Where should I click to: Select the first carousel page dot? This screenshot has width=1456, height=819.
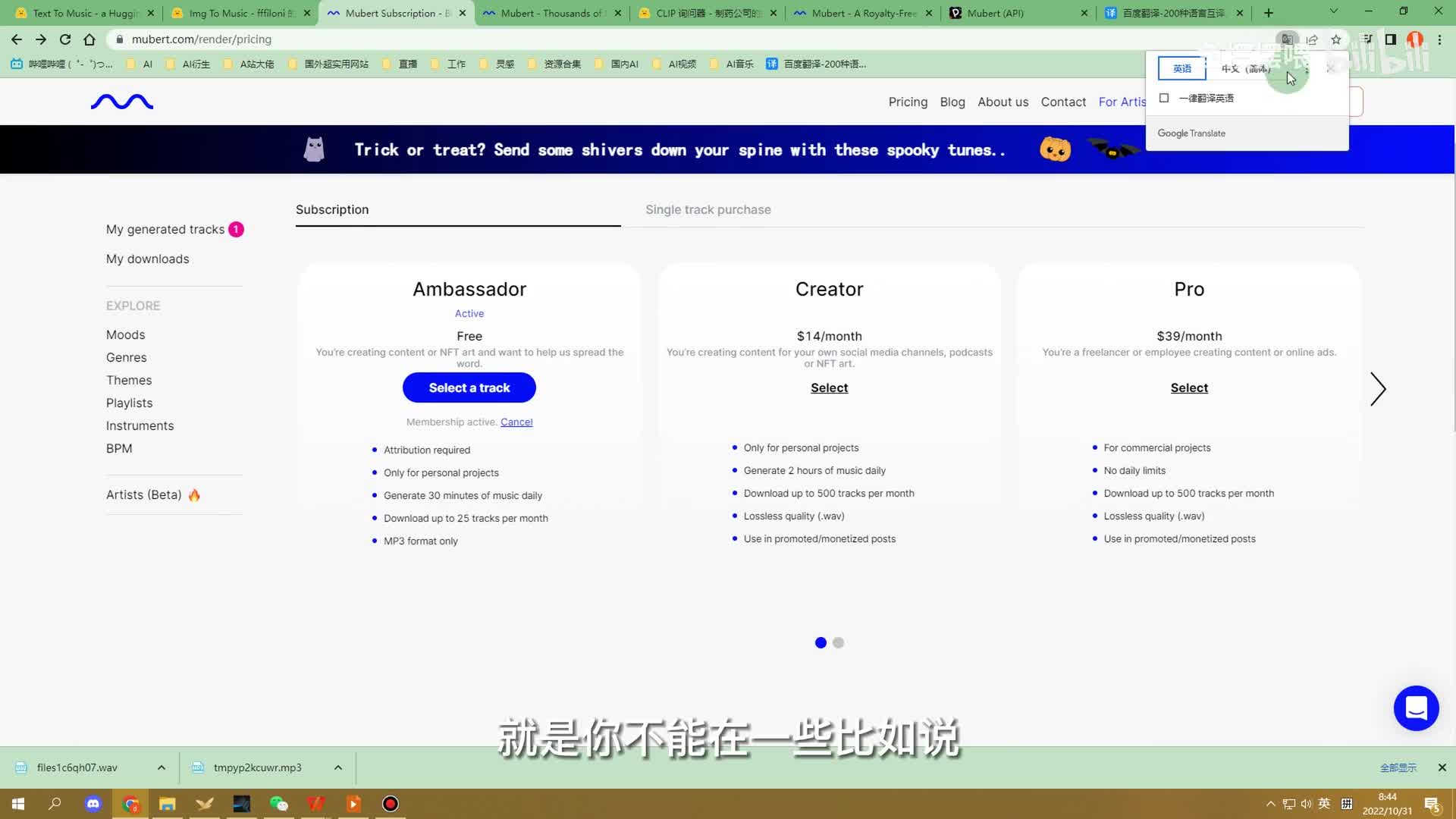821,643
